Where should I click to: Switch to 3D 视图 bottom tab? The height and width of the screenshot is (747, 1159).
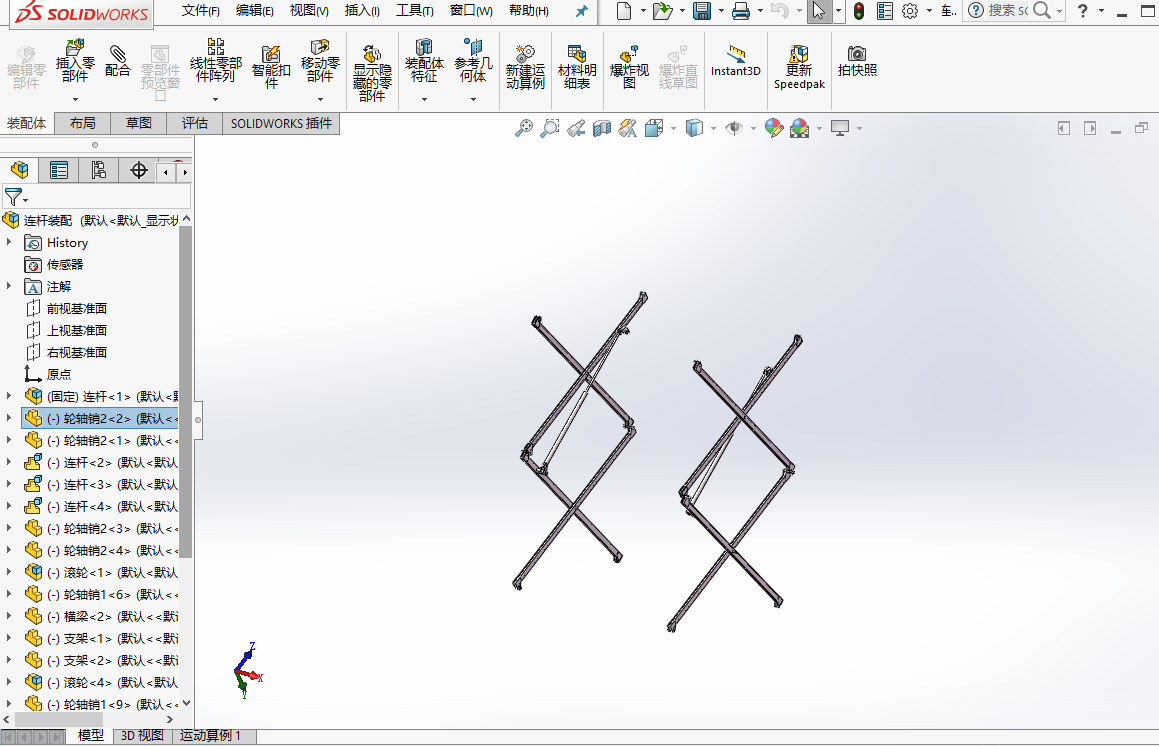(x=142, y=736)
